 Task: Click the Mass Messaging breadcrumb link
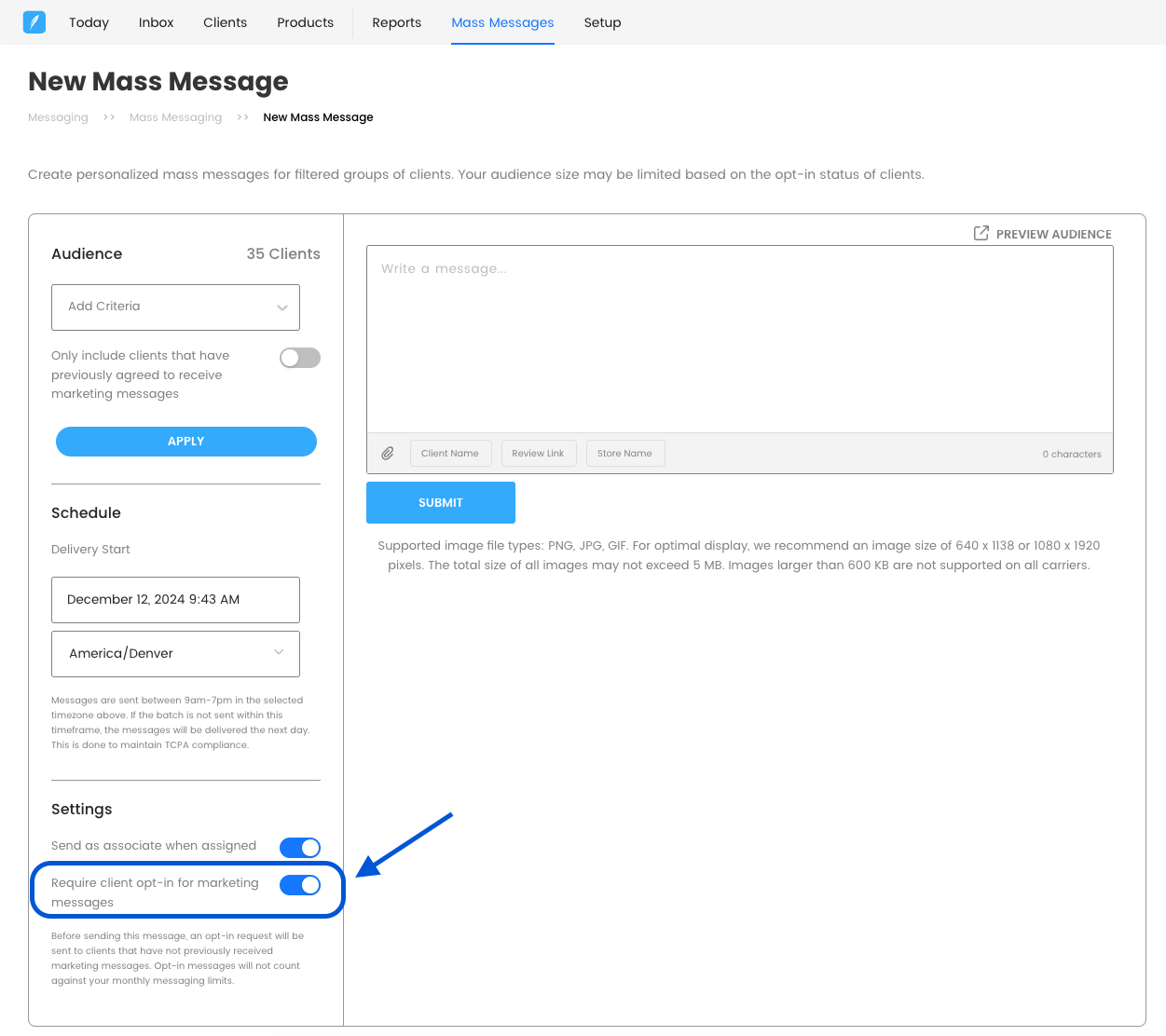175,117
